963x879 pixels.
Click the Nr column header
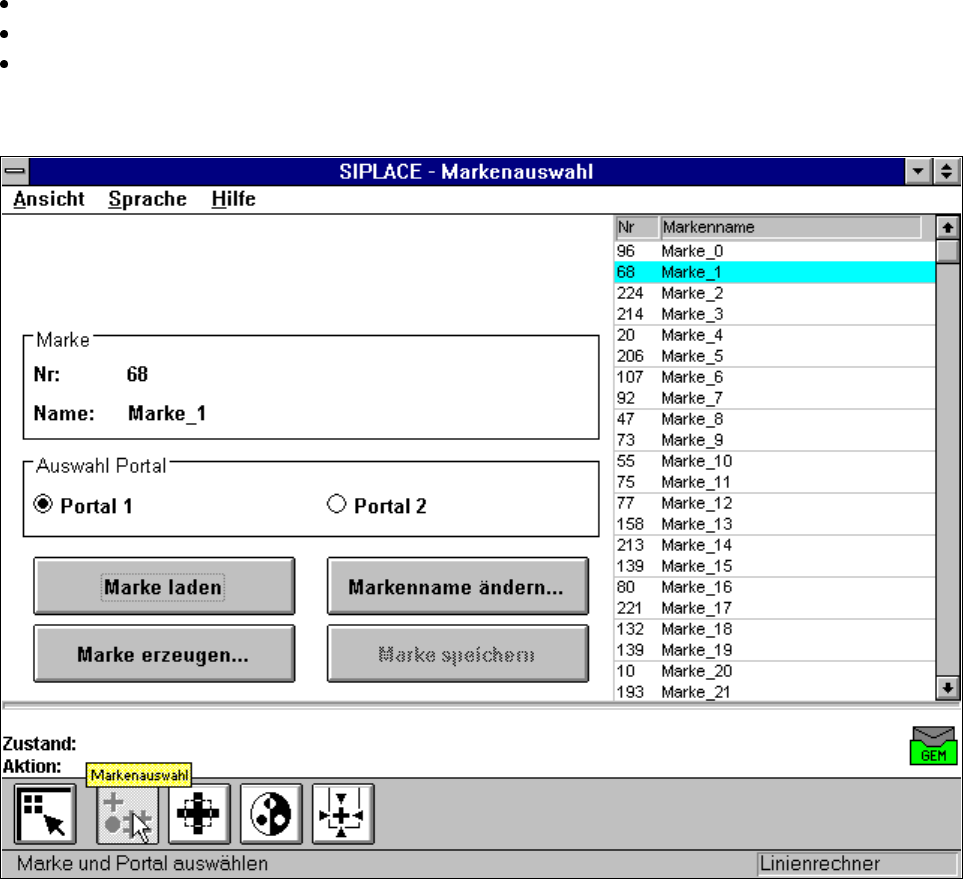[637, 227]
